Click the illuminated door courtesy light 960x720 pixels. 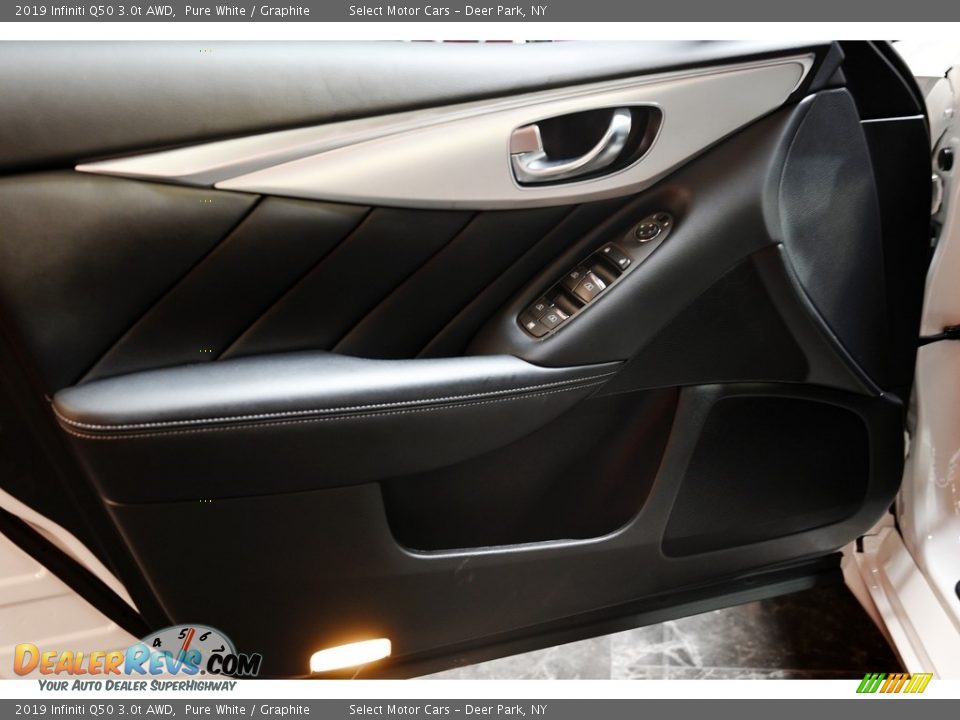[350, 655]
